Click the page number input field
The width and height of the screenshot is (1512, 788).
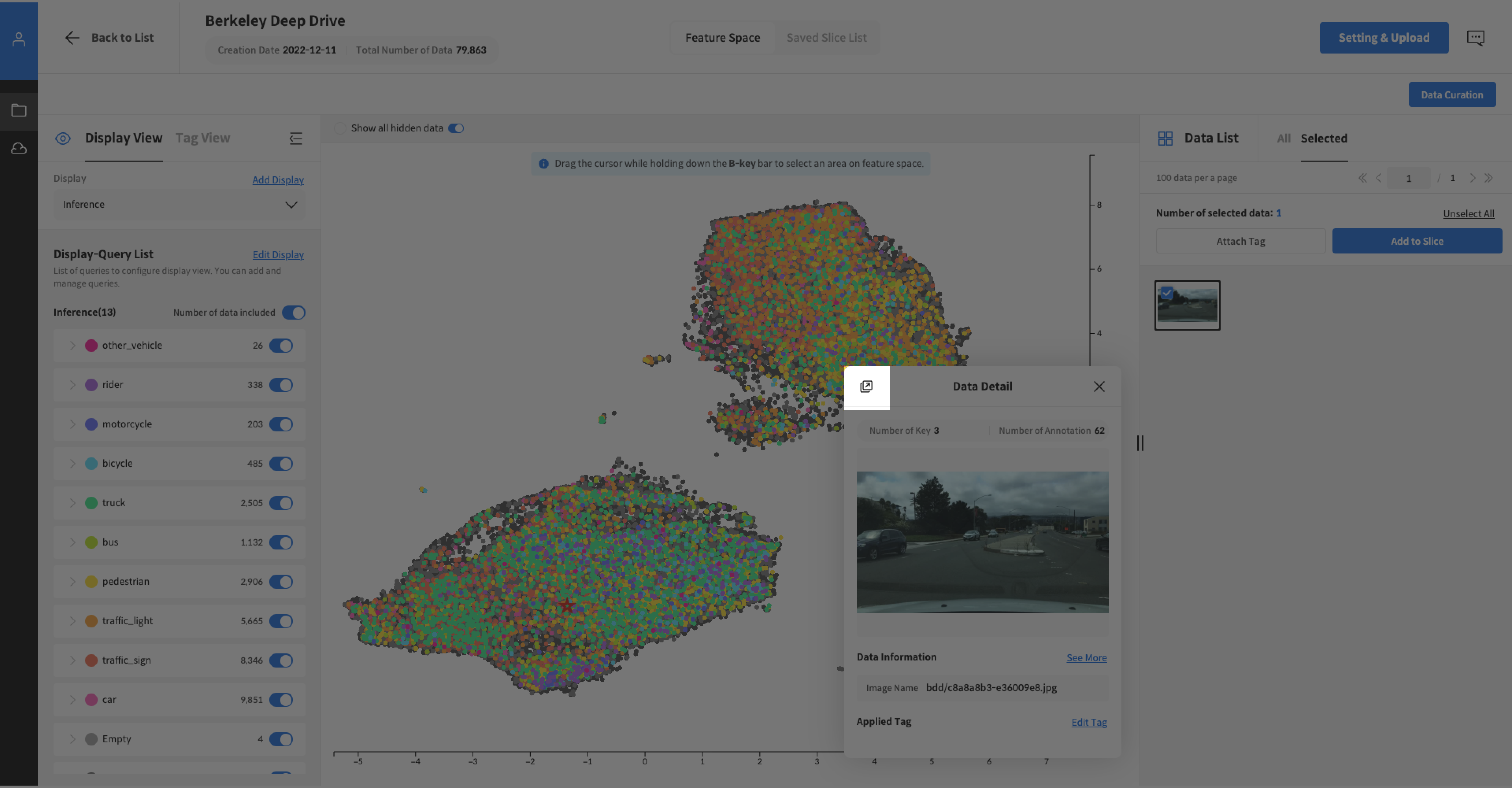click(x=1408, y=178)
